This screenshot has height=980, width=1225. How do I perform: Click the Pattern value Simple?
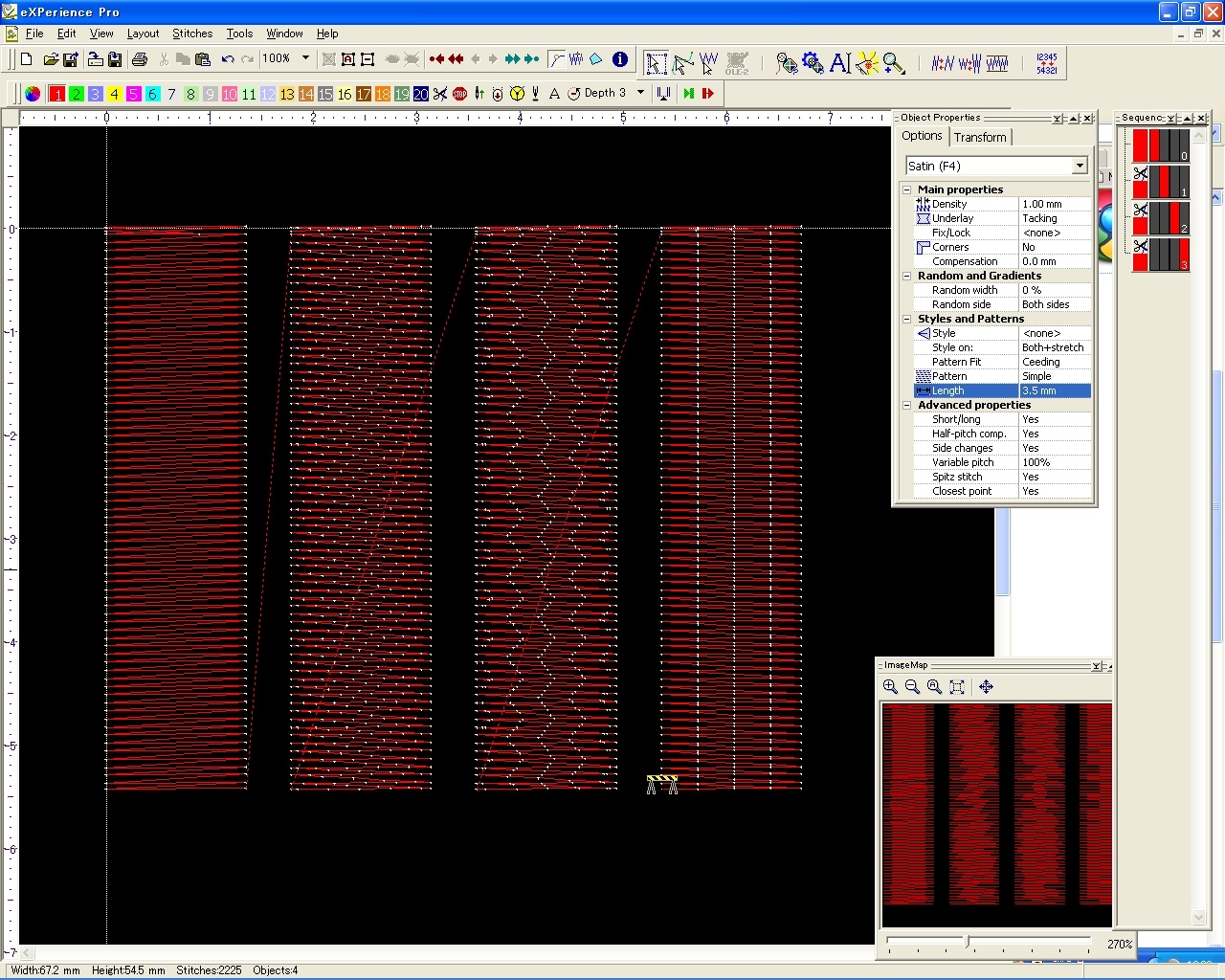(x=1055, y=376)
